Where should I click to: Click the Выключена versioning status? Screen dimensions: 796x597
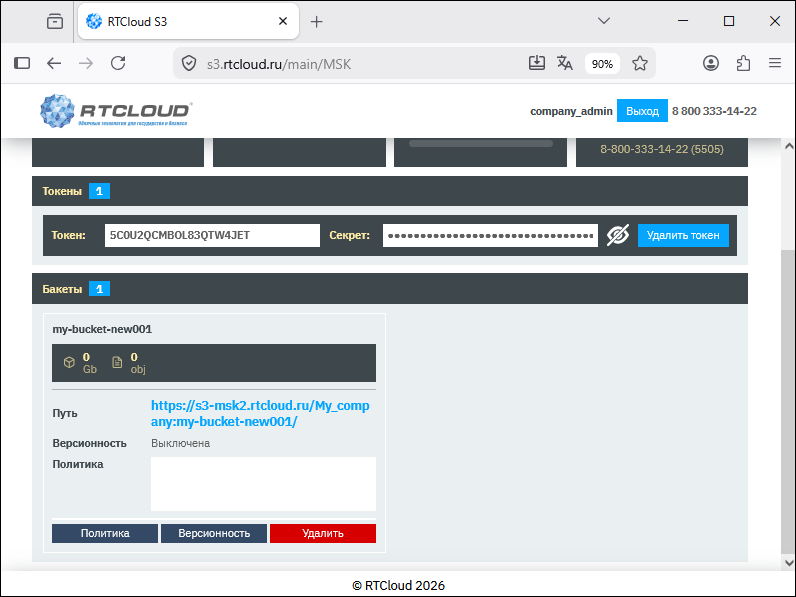[180, 443]
